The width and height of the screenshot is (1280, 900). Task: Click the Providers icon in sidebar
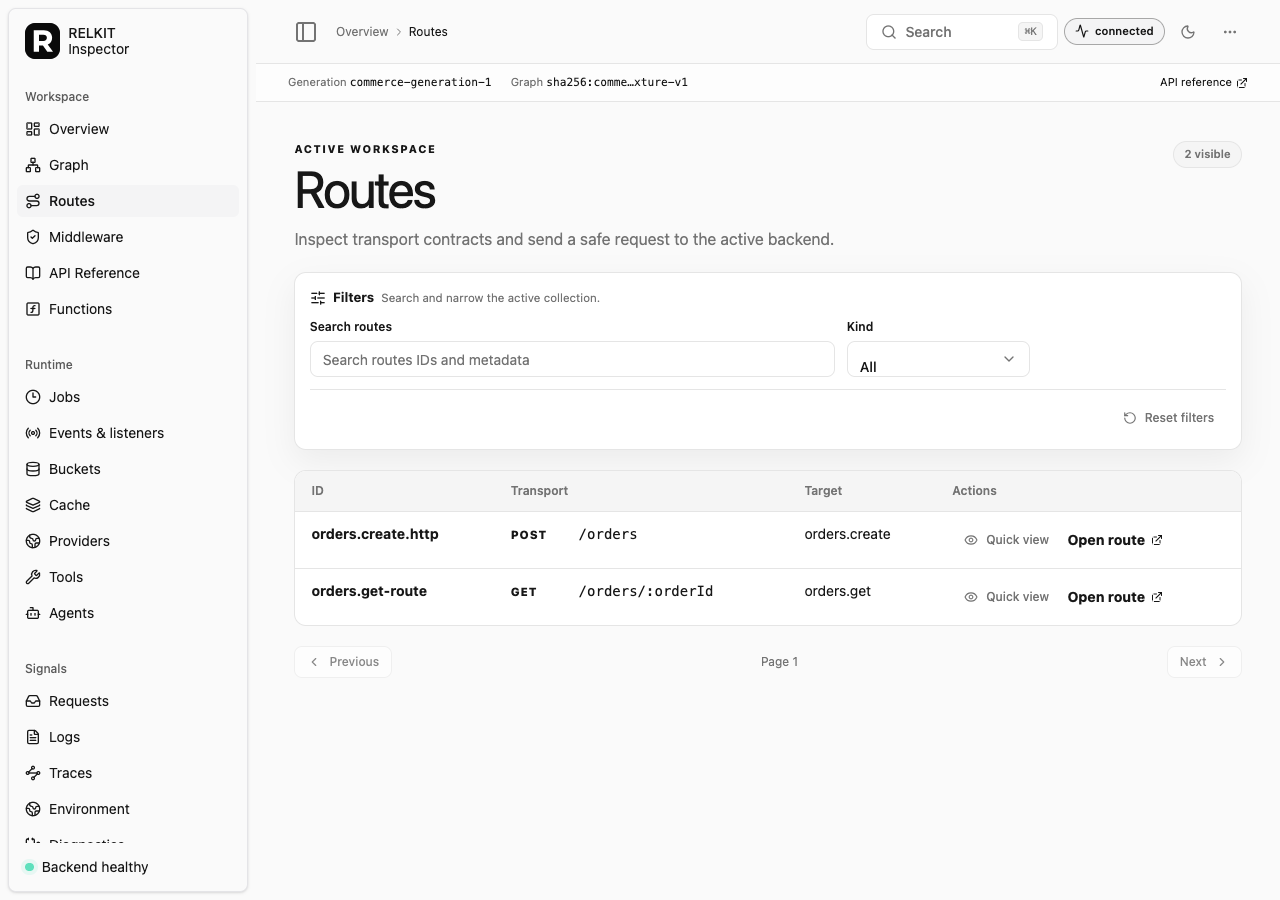coord(33,541)
